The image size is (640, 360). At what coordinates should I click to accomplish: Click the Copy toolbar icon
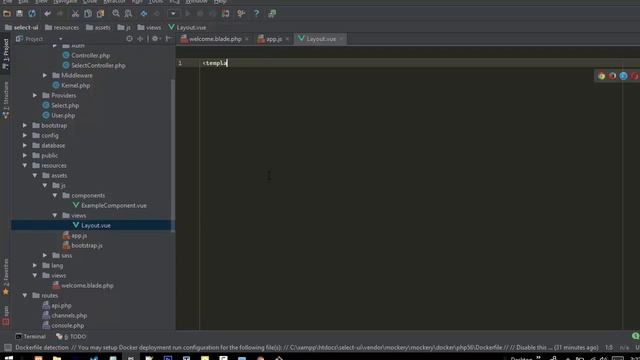point(88,13)
